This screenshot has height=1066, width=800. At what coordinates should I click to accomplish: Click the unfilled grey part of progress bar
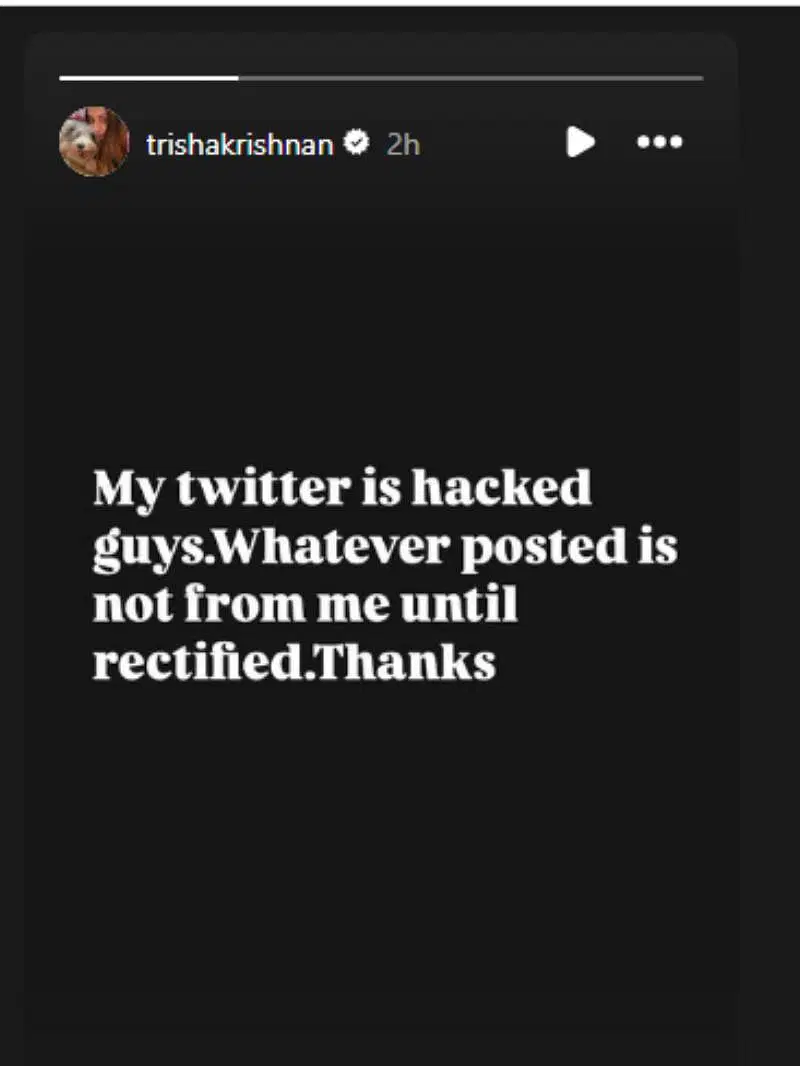(x=470, y=77)
